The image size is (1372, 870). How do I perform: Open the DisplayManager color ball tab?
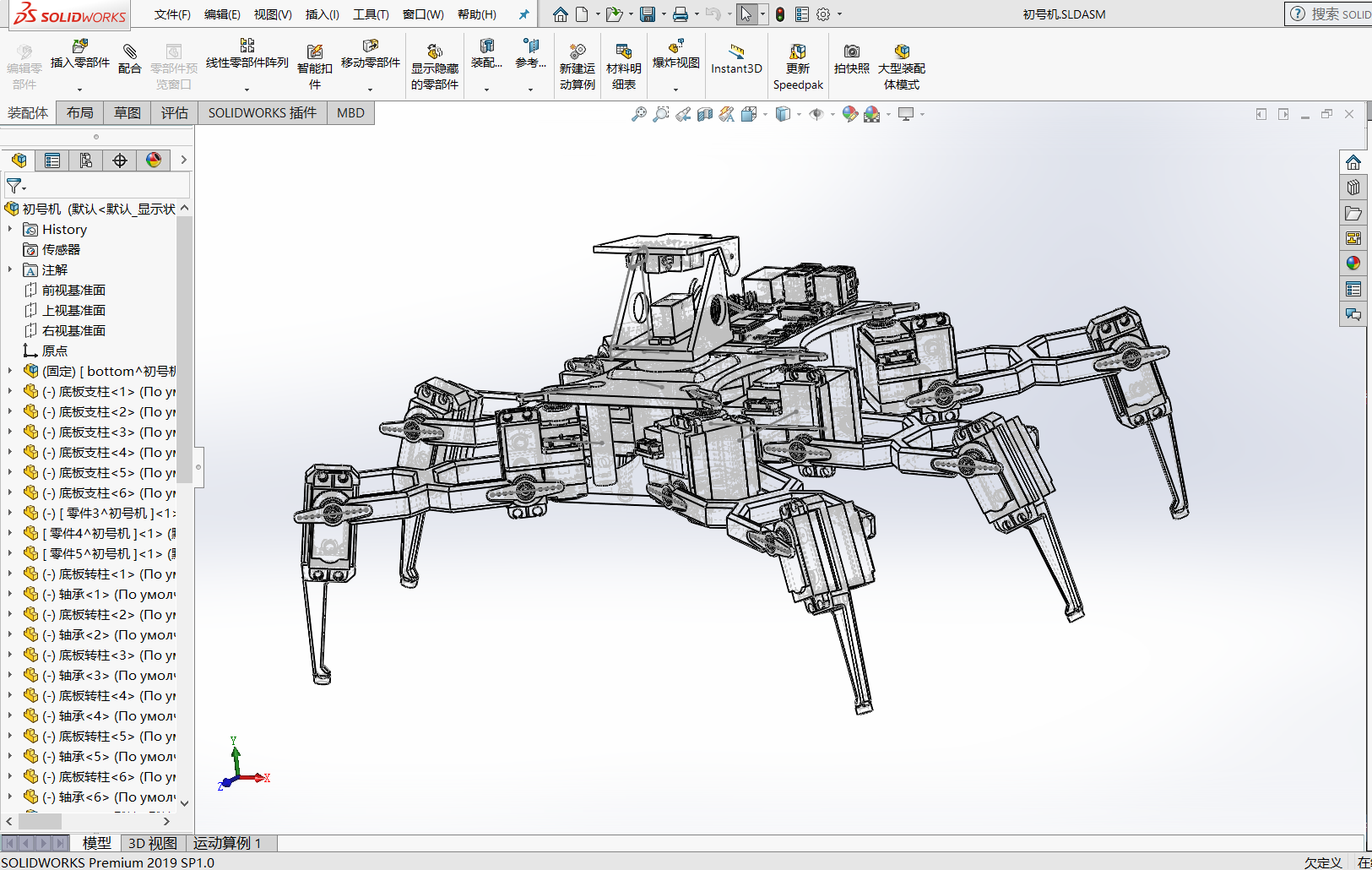pyautogui.click(x=154, y=160)
